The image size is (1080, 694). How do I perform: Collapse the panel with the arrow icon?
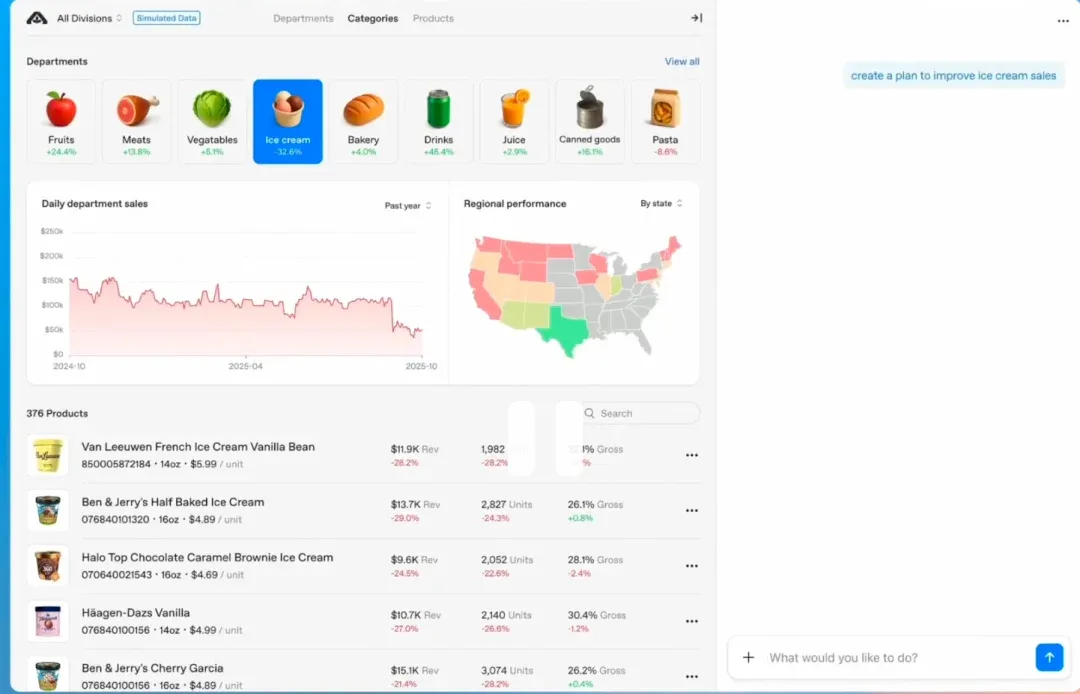point(696,18)
